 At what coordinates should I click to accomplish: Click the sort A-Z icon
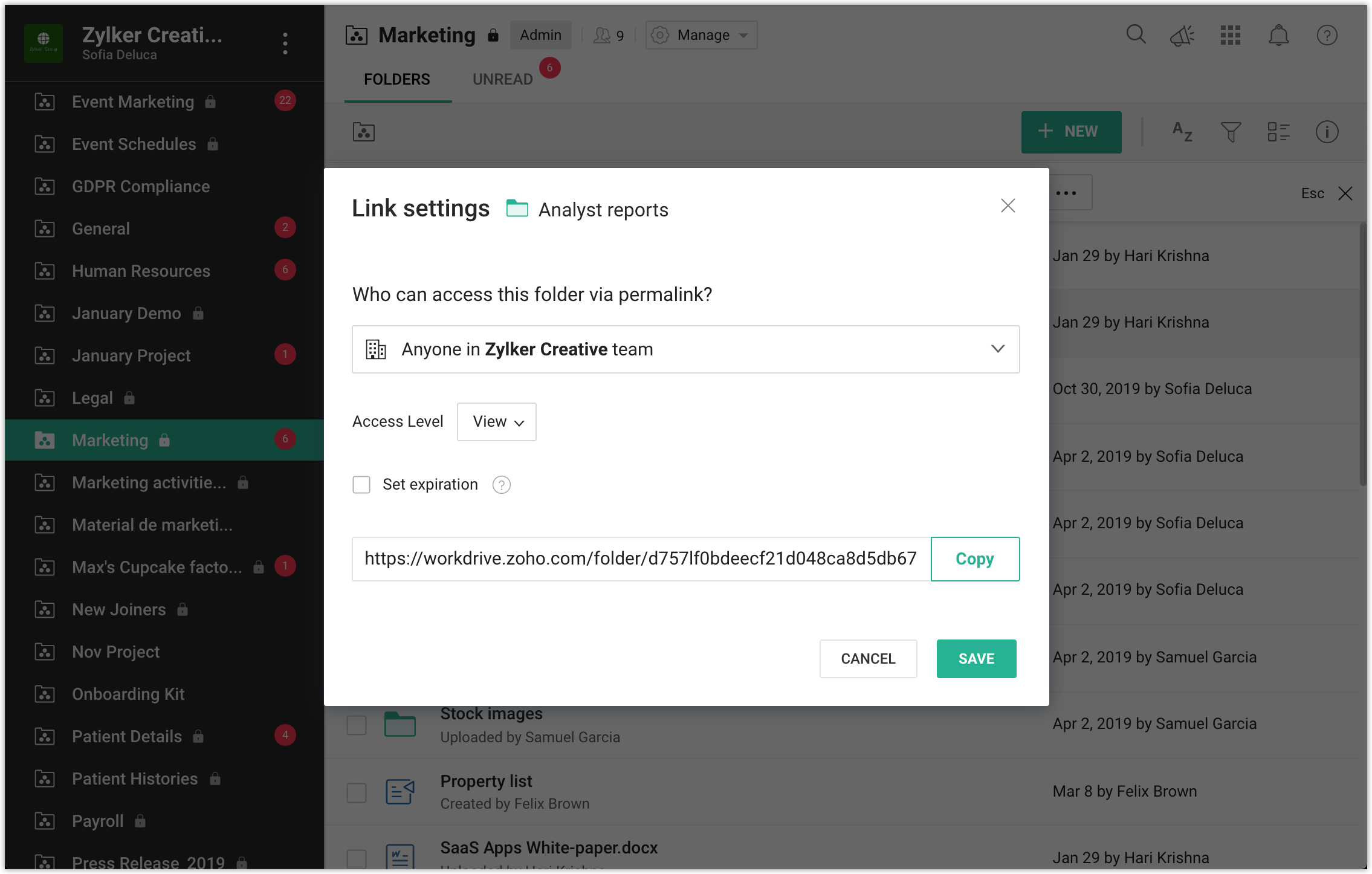click(1182, 131)
